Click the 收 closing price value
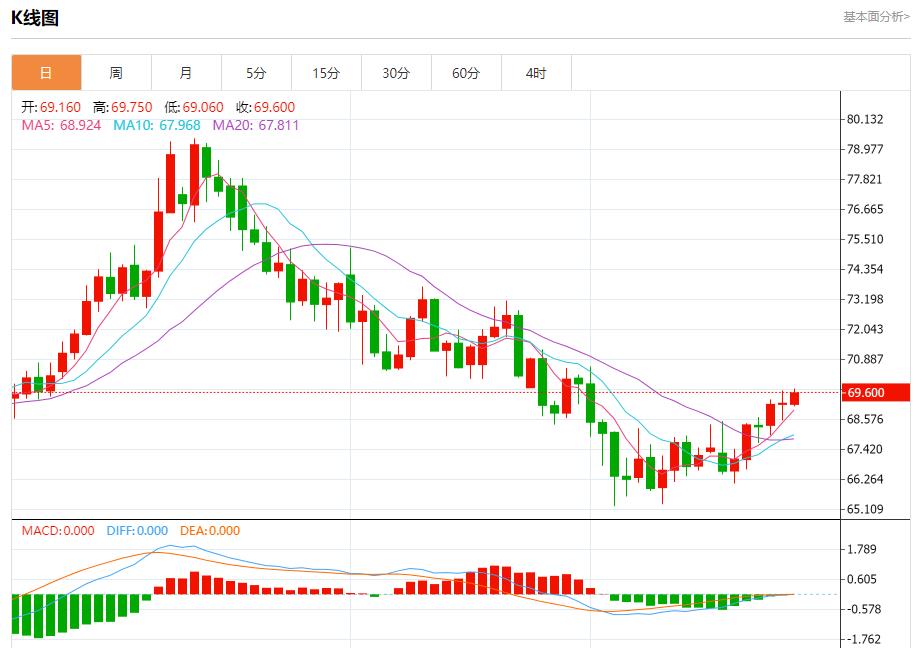 click(x=265, y=107)
